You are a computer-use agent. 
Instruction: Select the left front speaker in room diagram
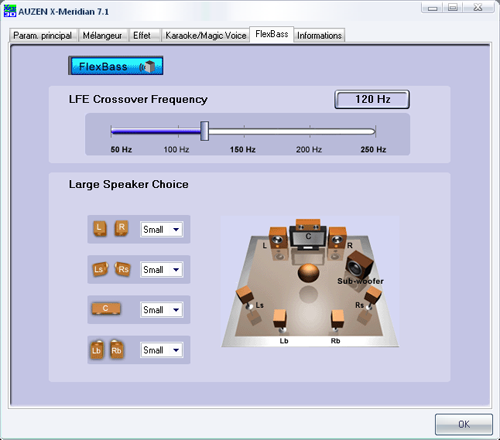click(278, 237)
